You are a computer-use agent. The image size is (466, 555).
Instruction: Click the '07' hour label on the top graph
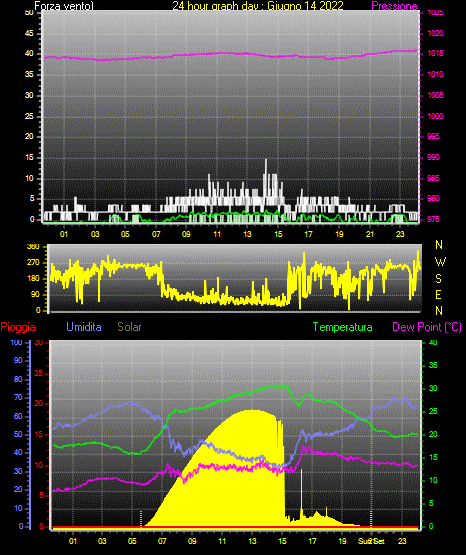coord(156,234)
